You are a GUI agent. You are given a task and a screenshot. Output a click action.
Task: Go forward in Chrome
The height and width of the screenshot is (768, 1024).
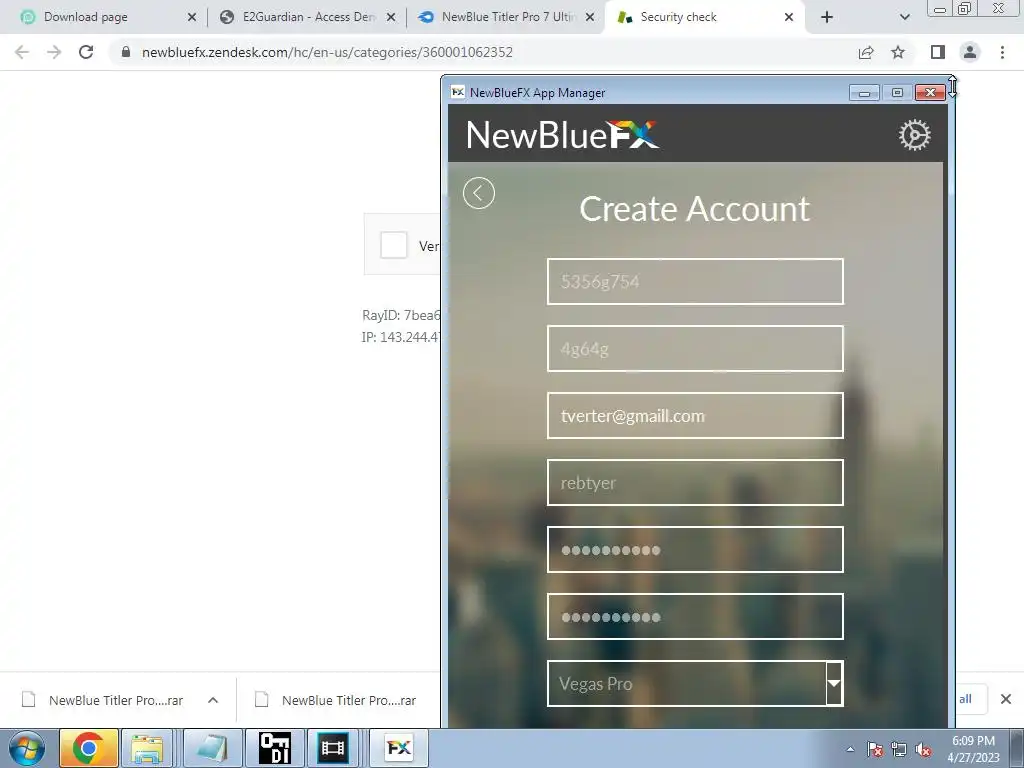click(54, 52)
